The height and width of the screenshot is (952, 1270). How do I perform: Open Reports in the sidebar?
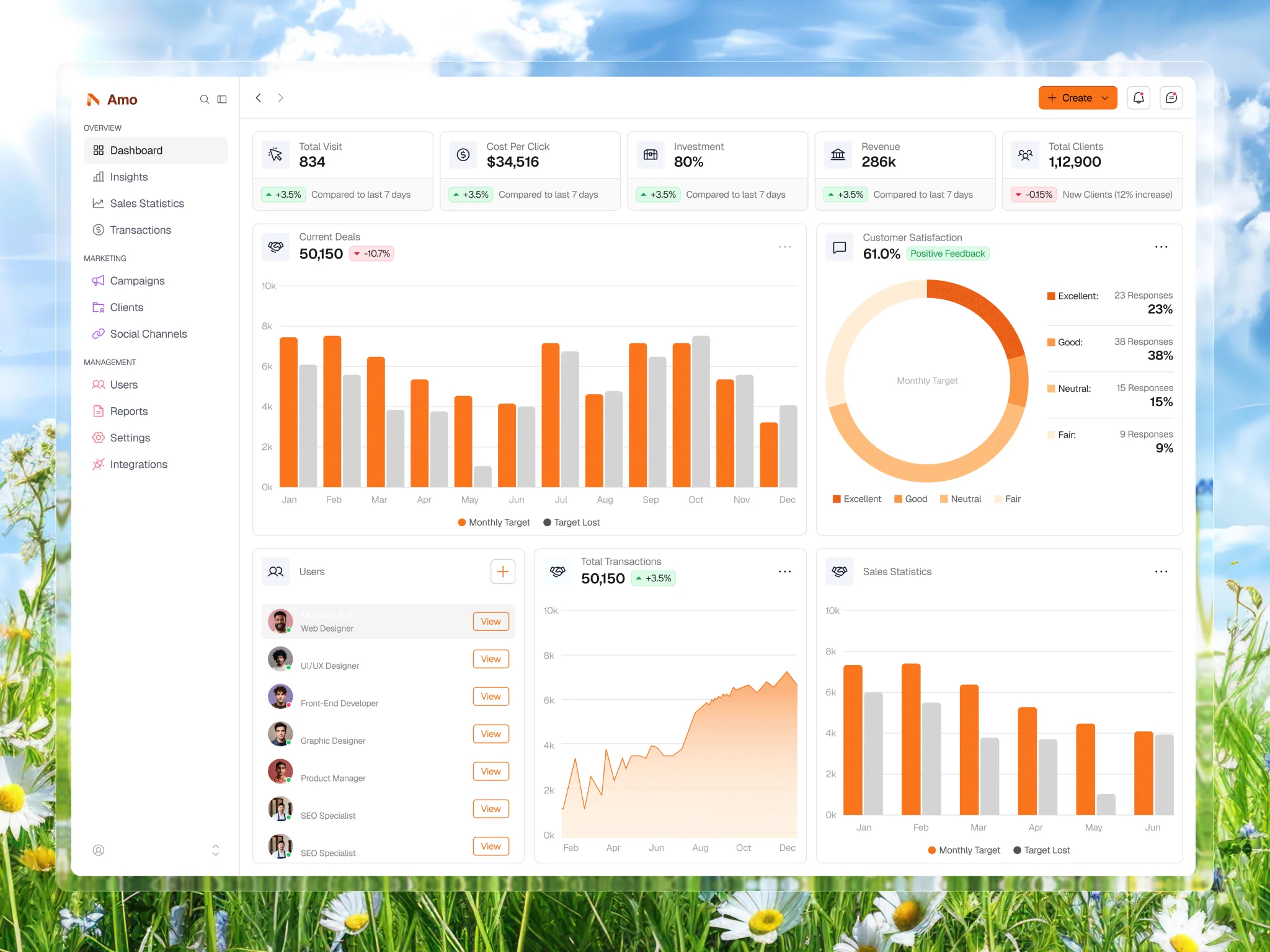[156, 412]
